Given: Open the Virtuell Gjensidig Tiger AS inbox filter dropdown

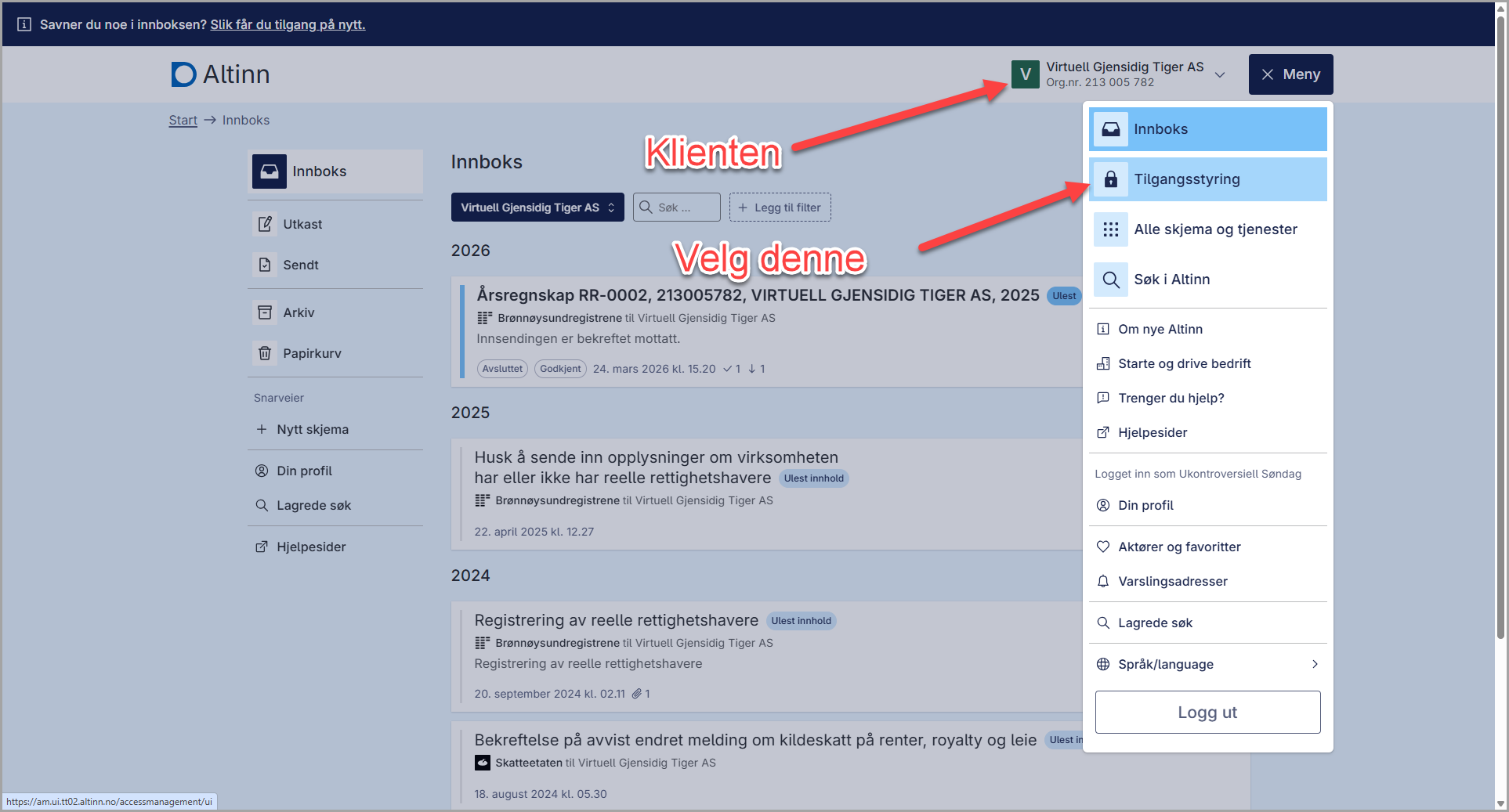Looking at the screenshot, I should [x=537, y=208].
